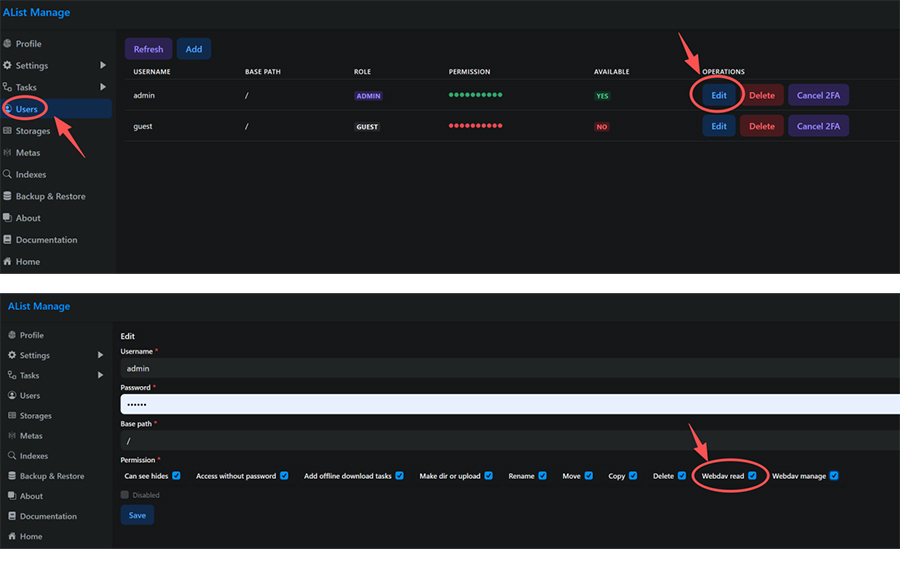Open Profile icon in the Edit page sidebar
Viewport: 900px width, 563px height.
pos(12,335)
